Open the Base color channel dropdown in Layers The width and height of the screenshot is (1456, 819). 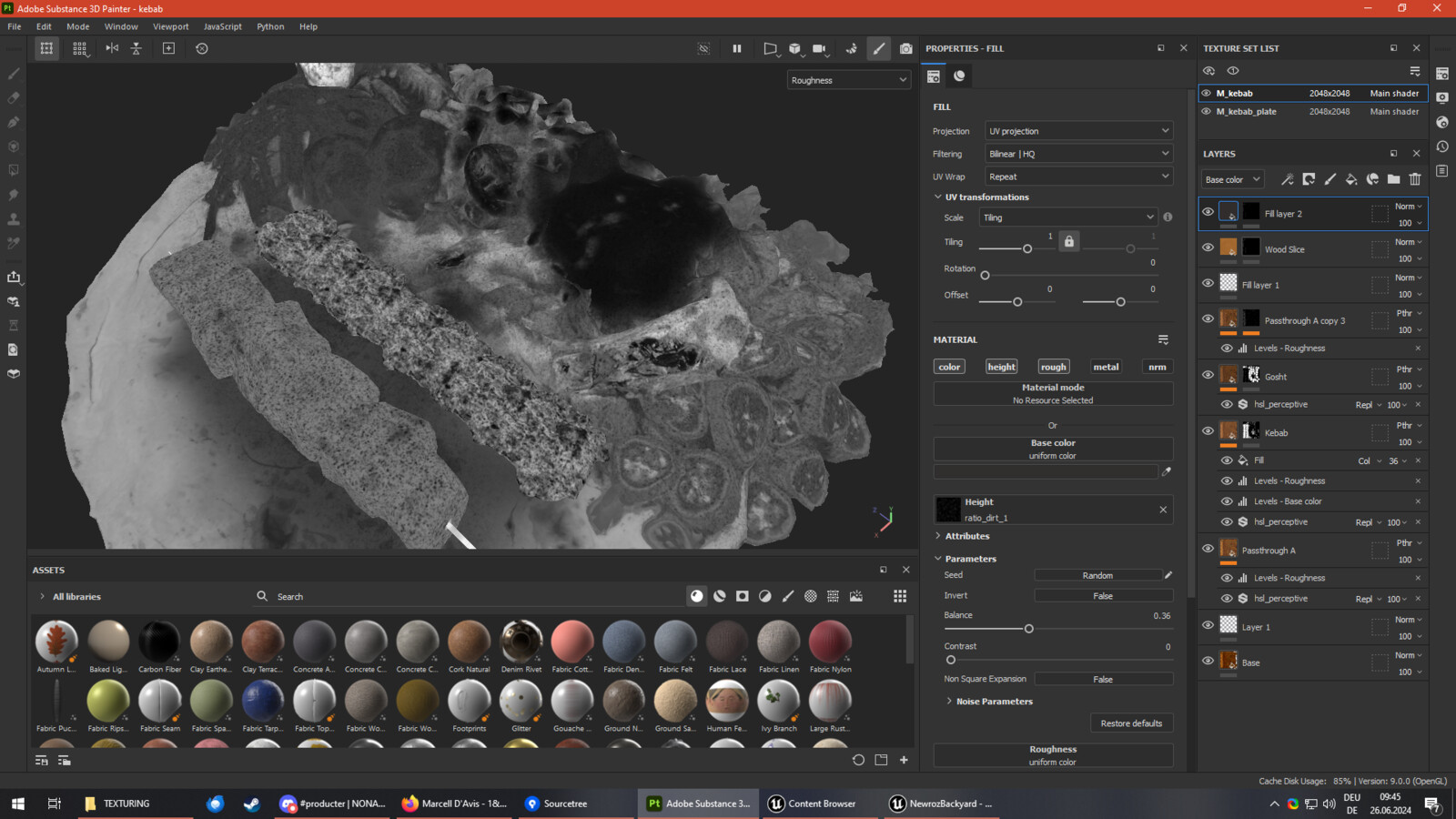pos(1232,179)
